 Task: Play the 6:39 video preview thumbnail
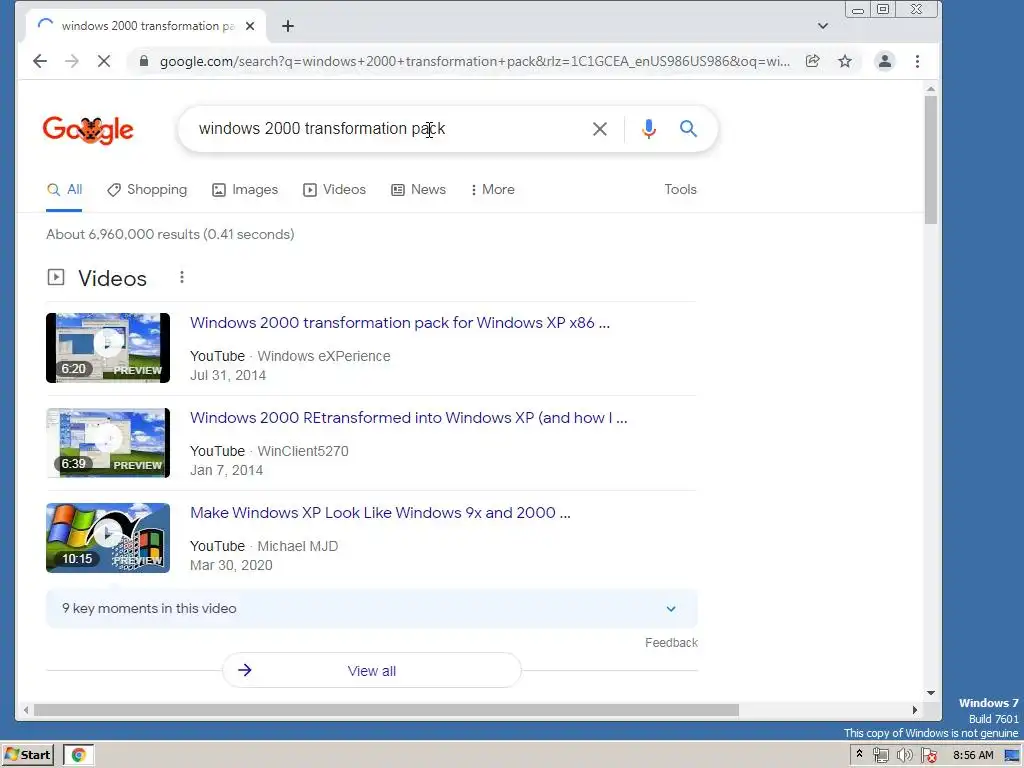coord(108,443)
